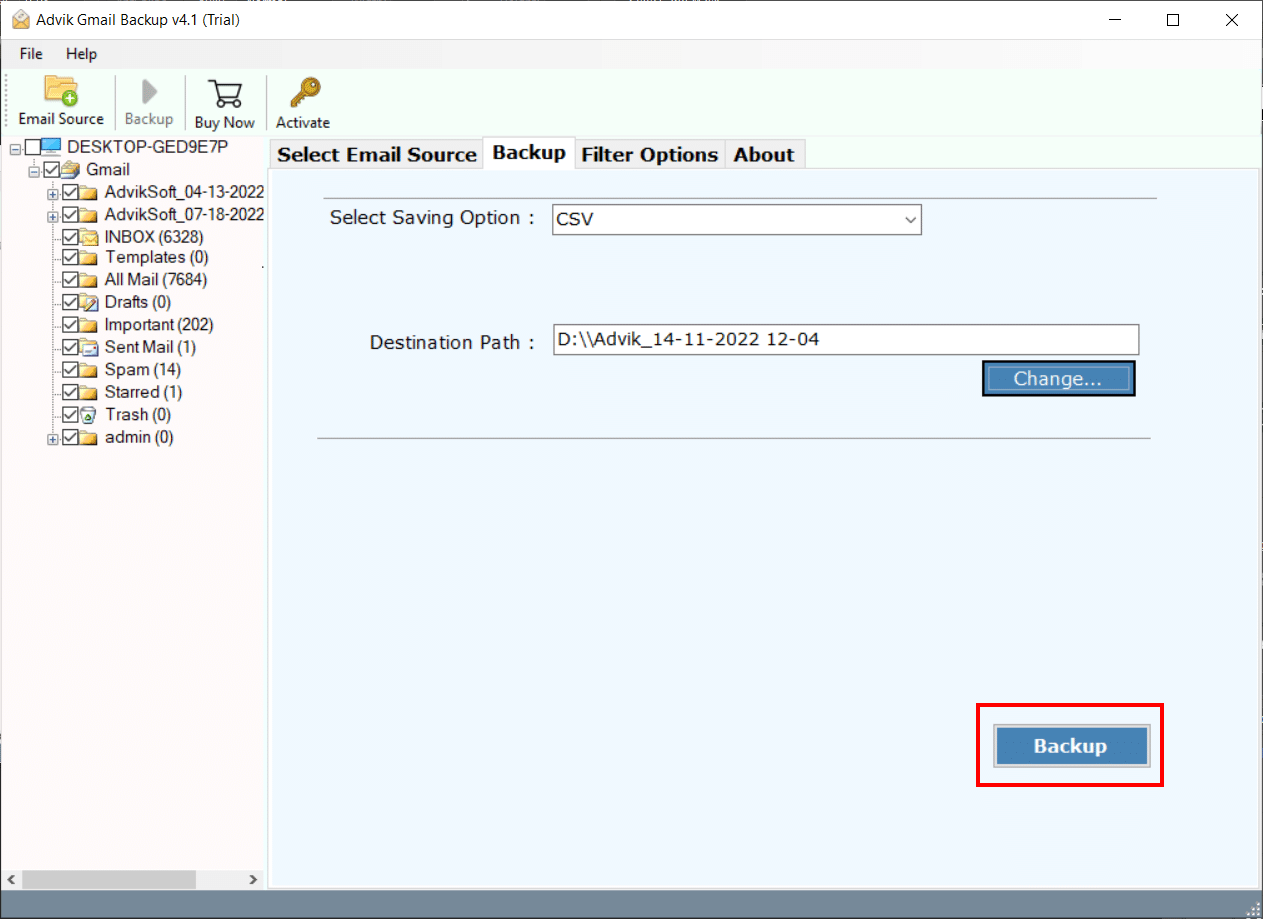Viewport: 1263px width, 919px height.
Task: Select the Sent Mail (1) folder label
Action: tap(150, 347)
